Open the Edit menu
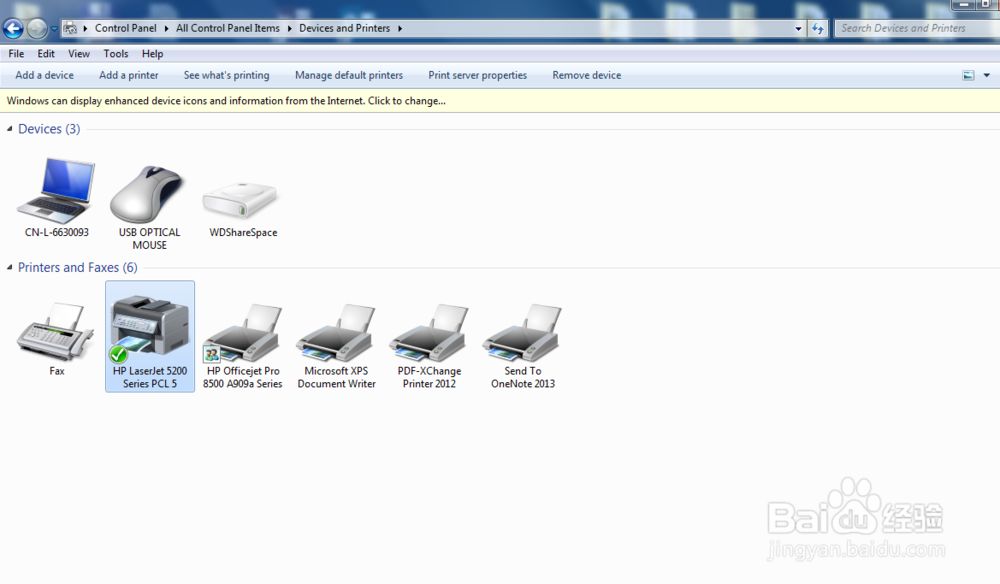 (x=46, y=54)
